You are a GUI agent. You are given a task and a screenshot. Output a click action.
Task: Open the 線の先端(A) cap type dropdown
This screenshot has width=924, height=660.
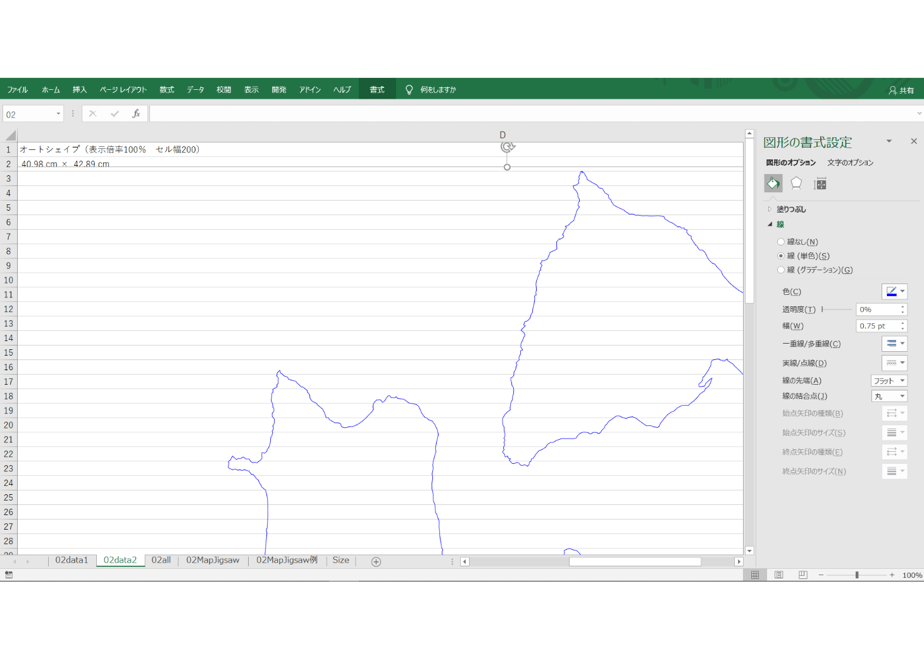pyautogui.click(x=889, y=381)
